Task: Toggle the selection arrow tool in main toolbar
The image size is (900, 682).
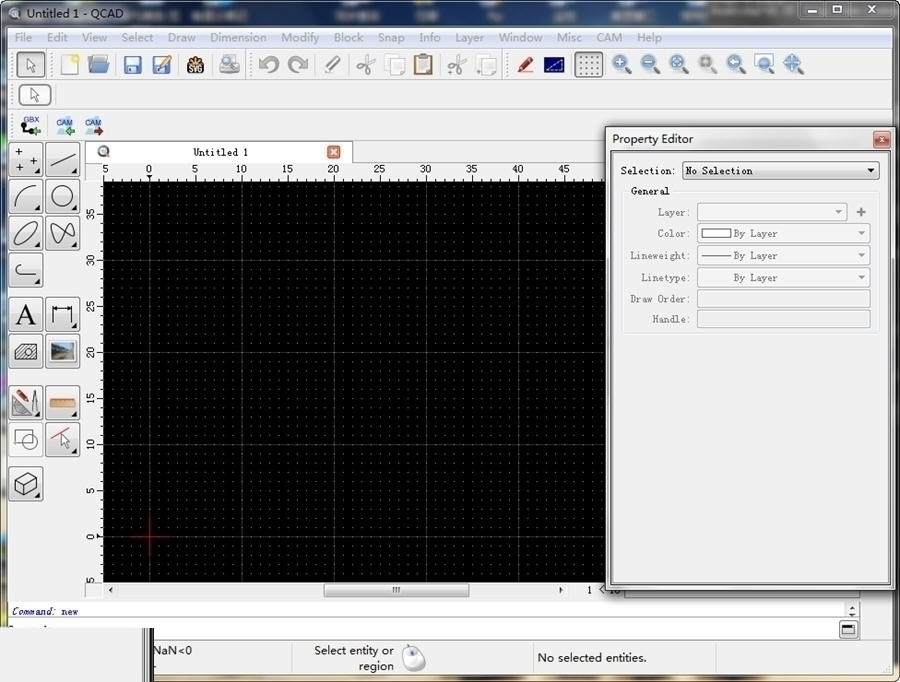Action: (30, 65)
